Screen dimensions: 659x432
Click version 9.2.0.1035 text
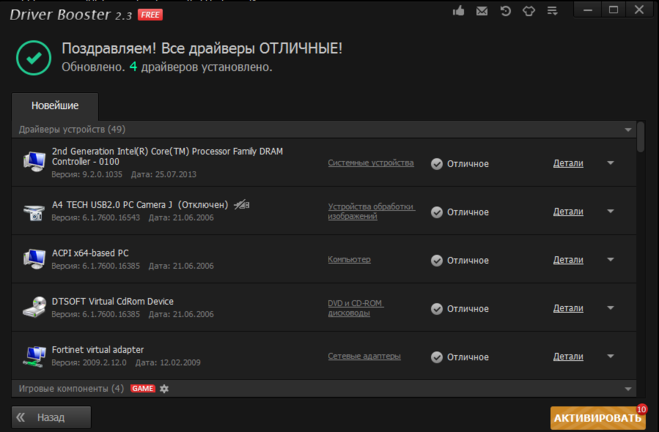[x=87, y=174]
